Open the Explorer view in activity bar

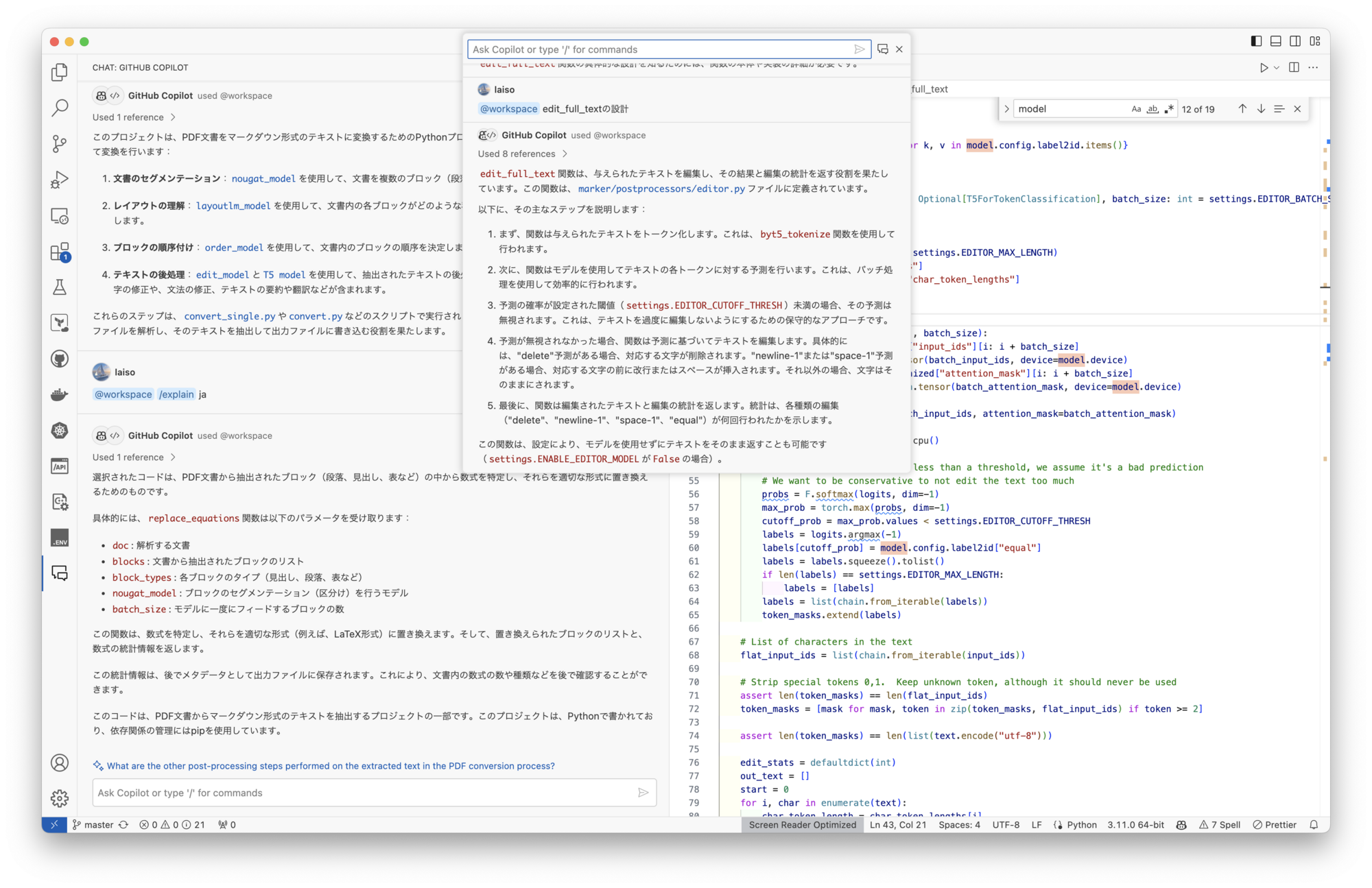(60, 72)
